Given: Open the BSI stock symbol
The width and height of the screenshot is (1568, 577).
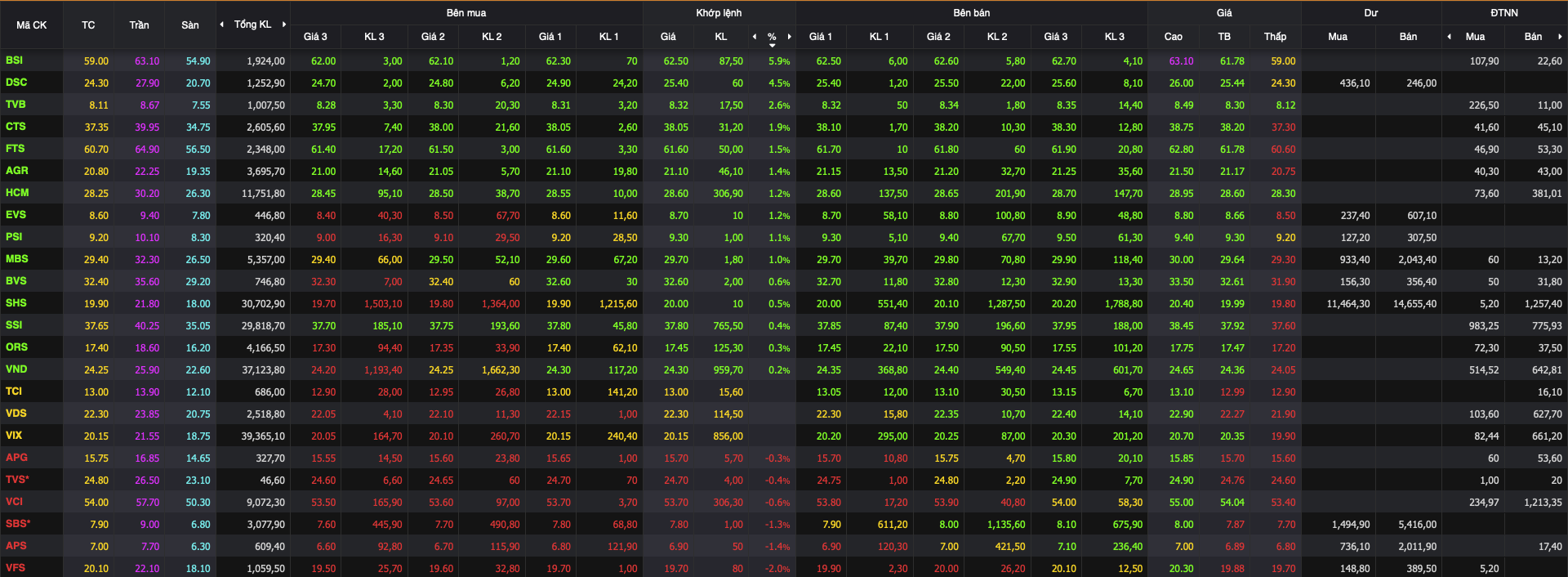Looking at the screenshot, I should click(14, 60).
